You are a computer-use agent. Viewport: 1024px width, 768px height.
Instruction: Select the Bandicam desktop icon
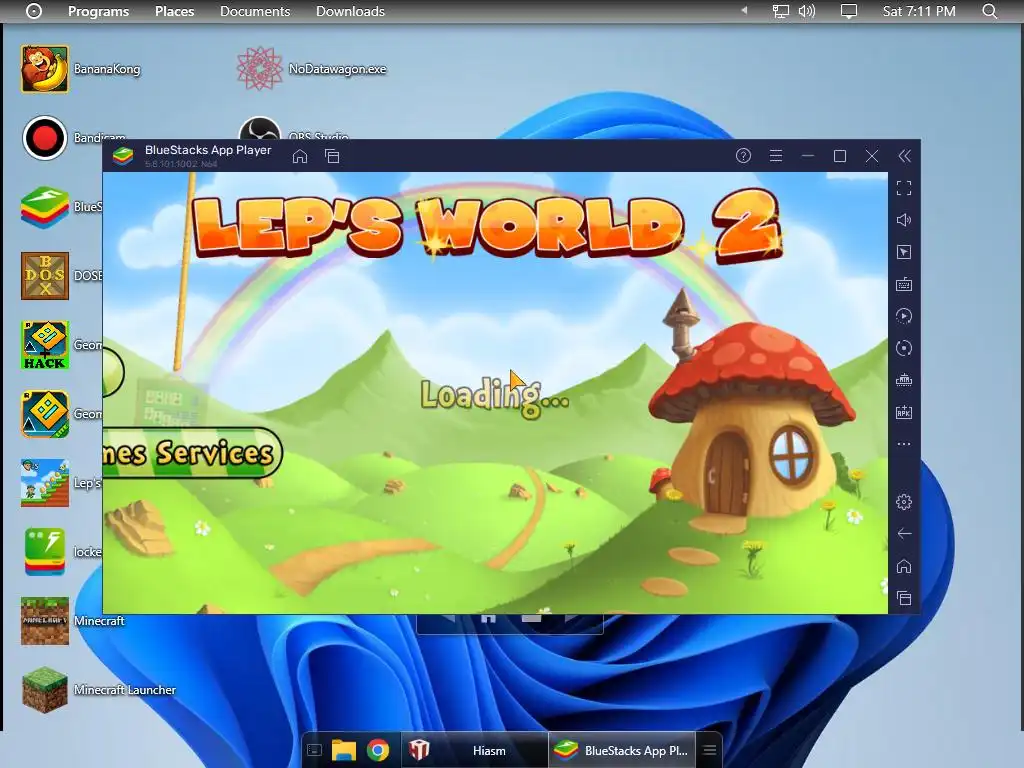[44, 138]
